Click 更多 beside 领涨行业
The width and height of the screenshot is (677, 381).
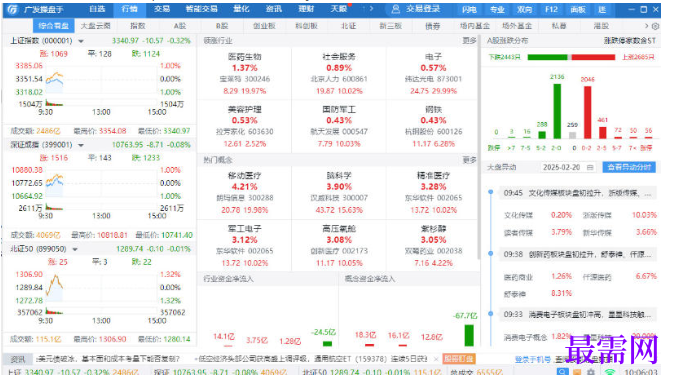point(469,41)
